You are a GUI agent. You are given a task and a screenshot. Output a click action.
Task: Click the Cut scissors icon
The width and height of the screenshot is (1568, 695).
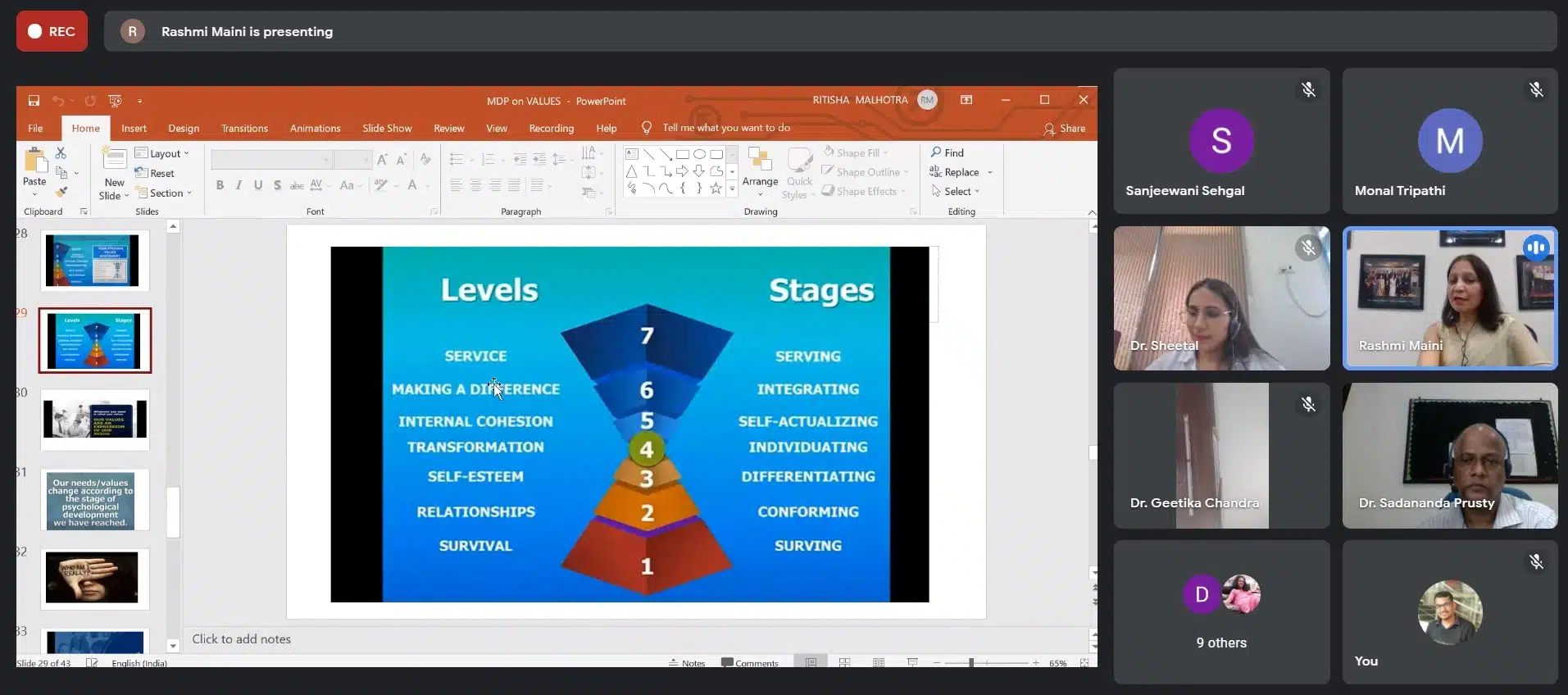pos(61,153)
